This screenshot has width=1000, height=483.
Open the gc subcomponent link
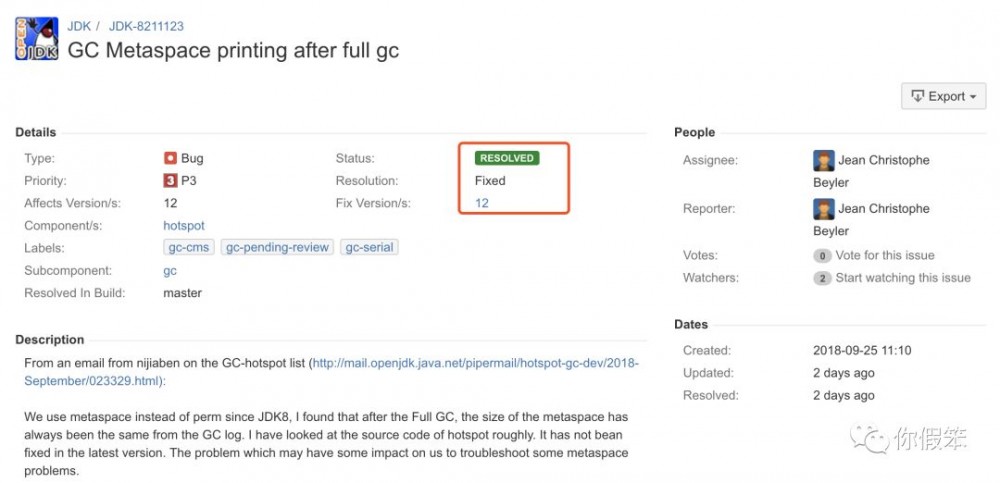click(x=170, y=270)
